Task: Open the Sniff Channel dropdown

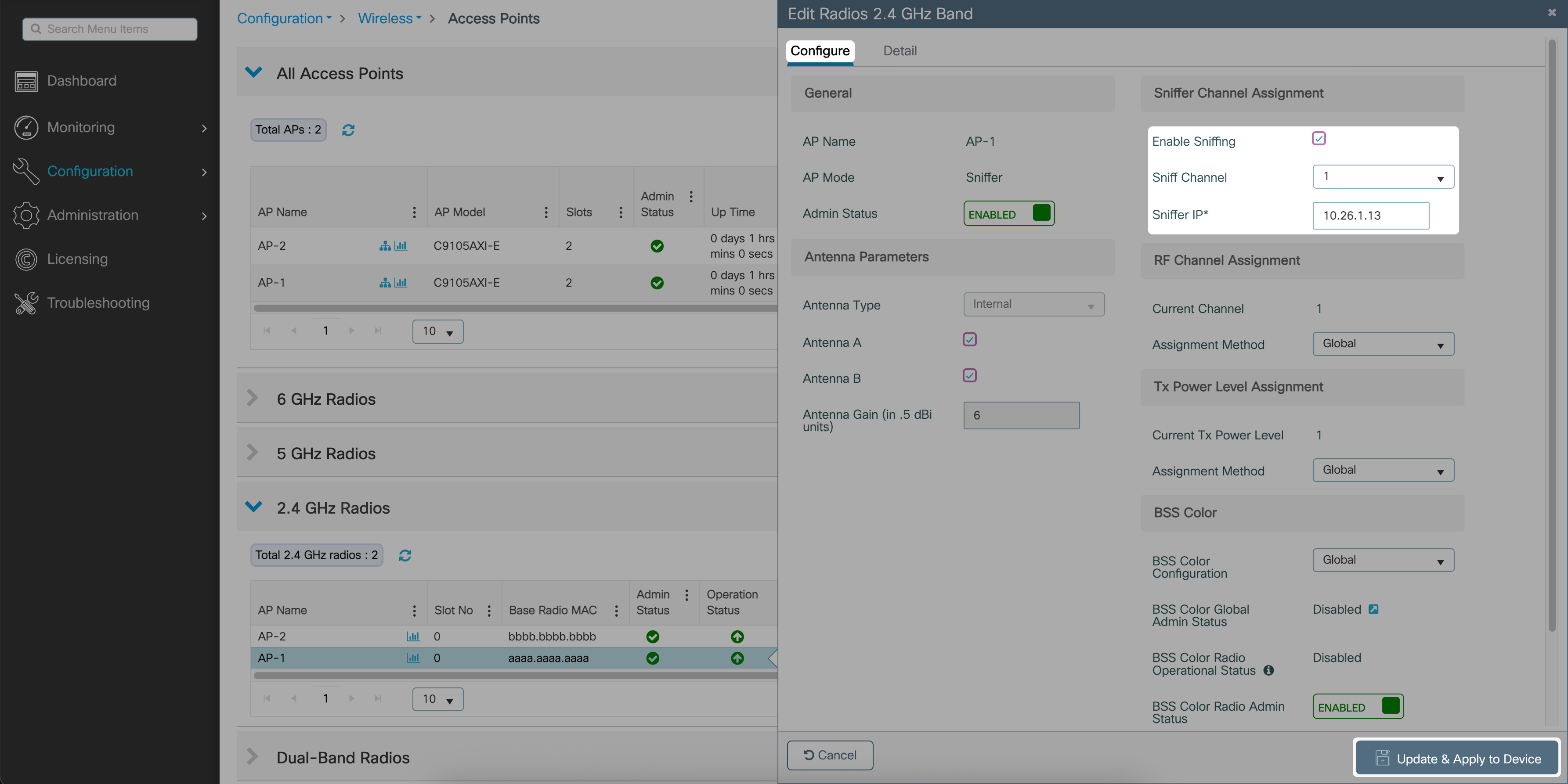Action: click(x=1383, y=177)
